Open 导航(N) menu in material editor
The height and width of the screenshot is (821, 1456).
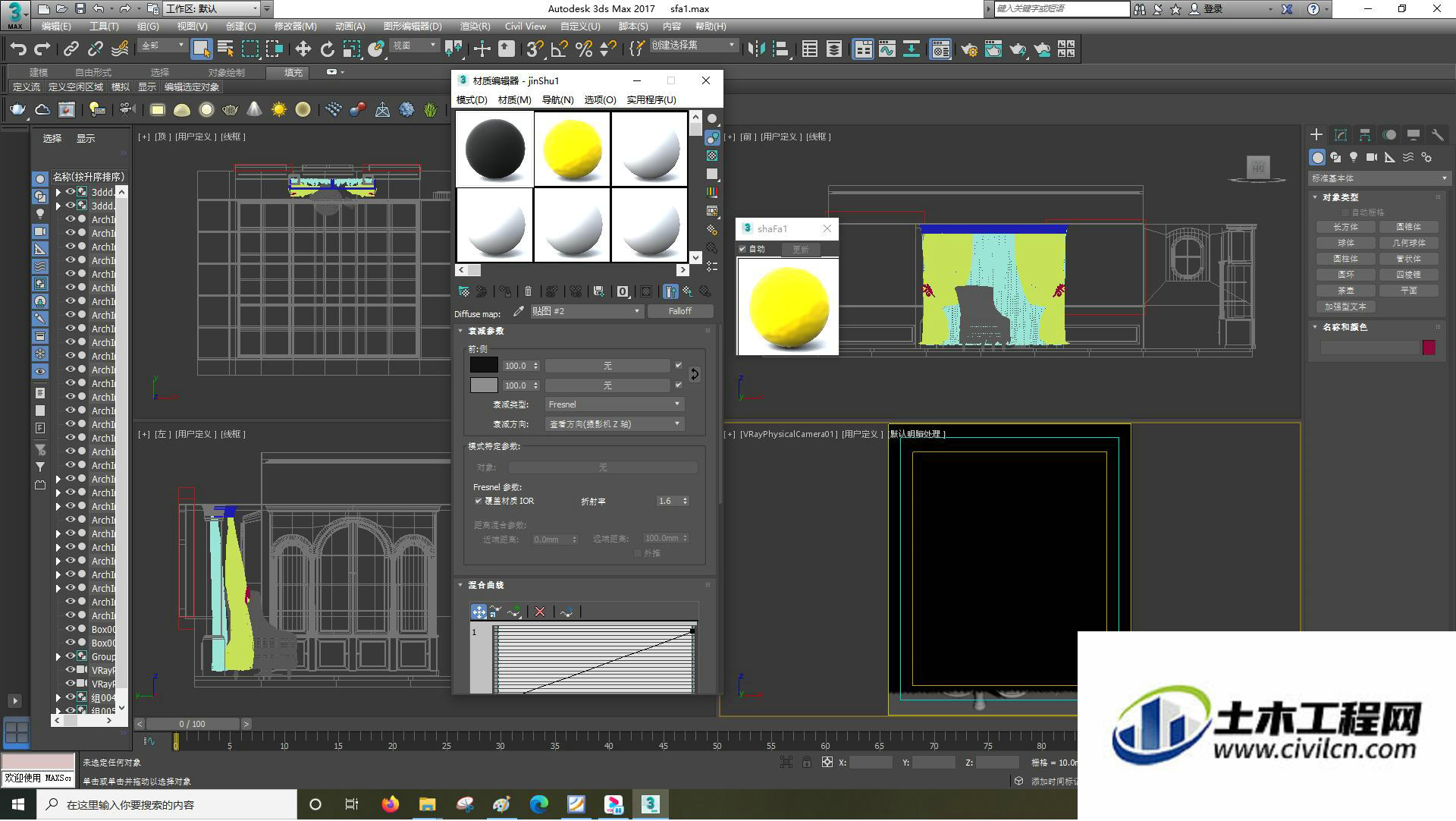(557, 100)
